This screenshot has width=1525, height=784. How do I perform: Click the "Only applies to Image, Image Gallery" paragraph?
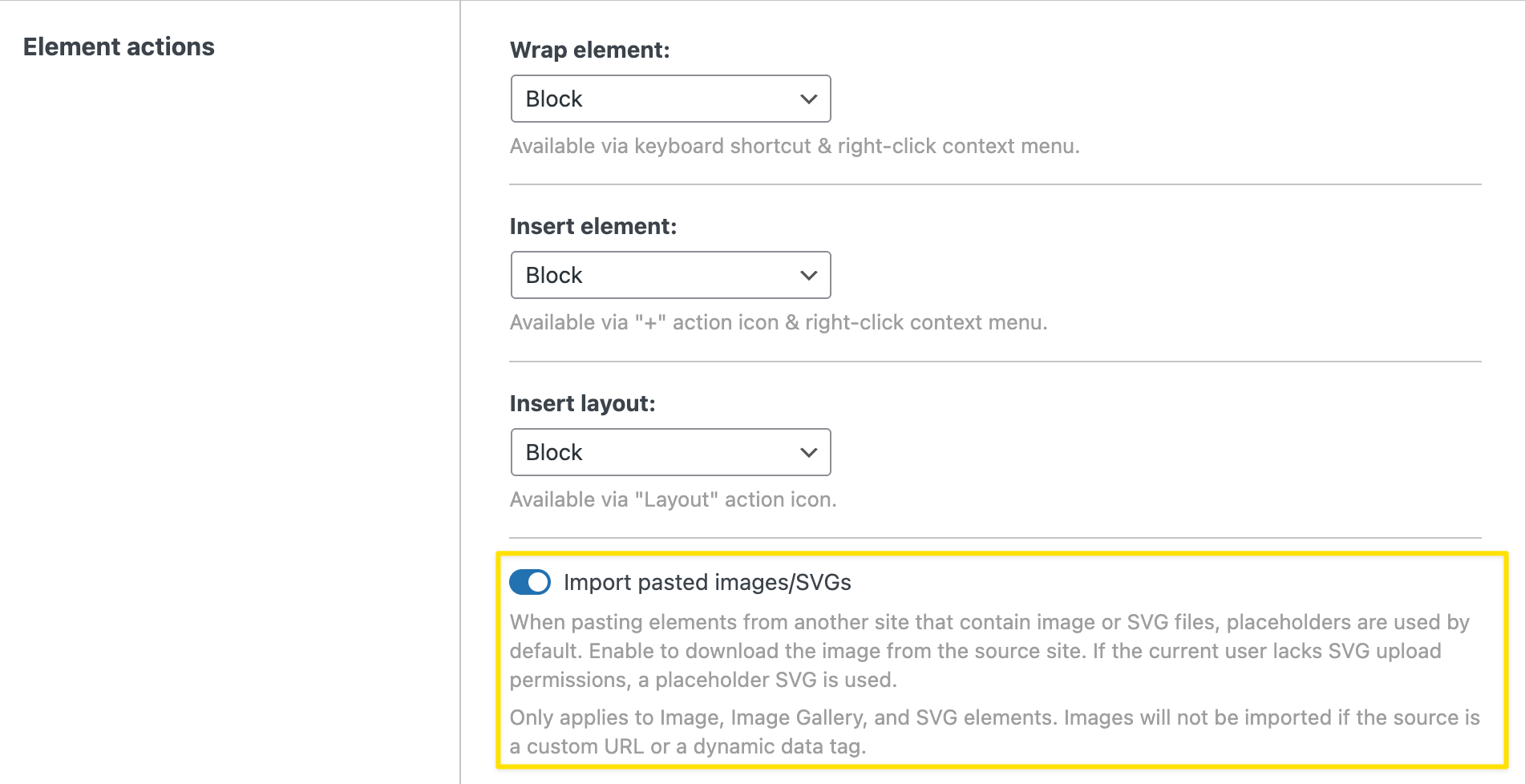coord(994,731)
